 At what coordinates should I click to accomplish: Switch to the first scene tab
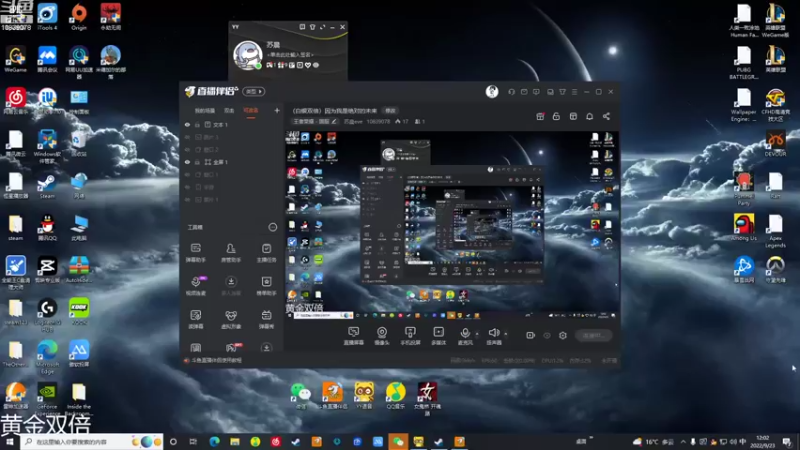pyautogui.click(x=205, y=110)
